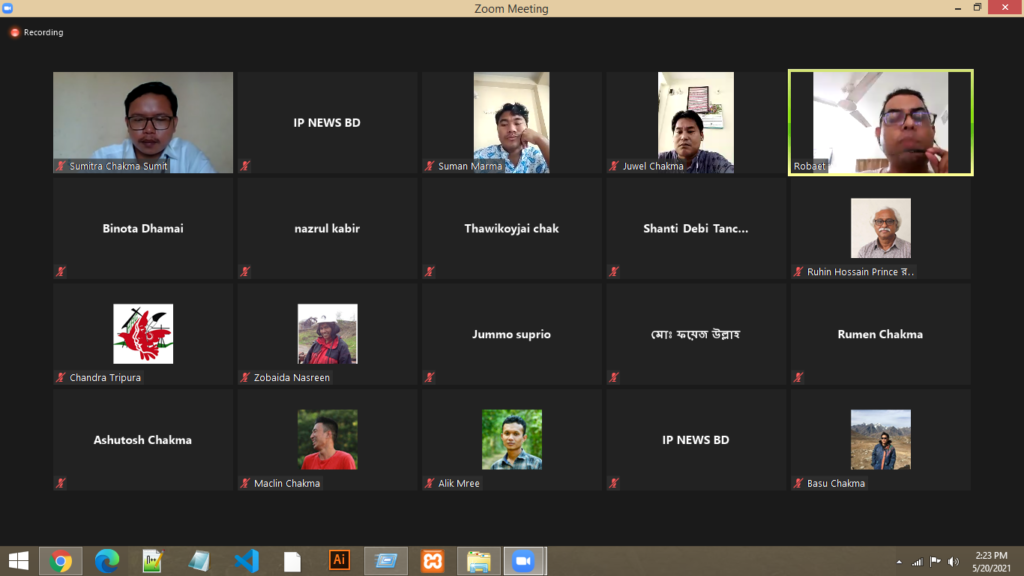Select the nazrul kabir participant name
The image size is (1024, 576).
[327, 229]
